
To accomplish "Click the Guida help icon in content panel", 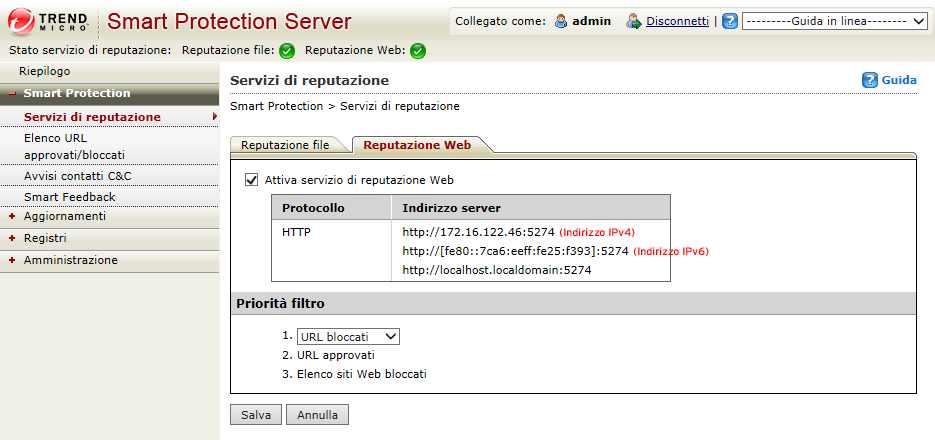I will point(869,80).
